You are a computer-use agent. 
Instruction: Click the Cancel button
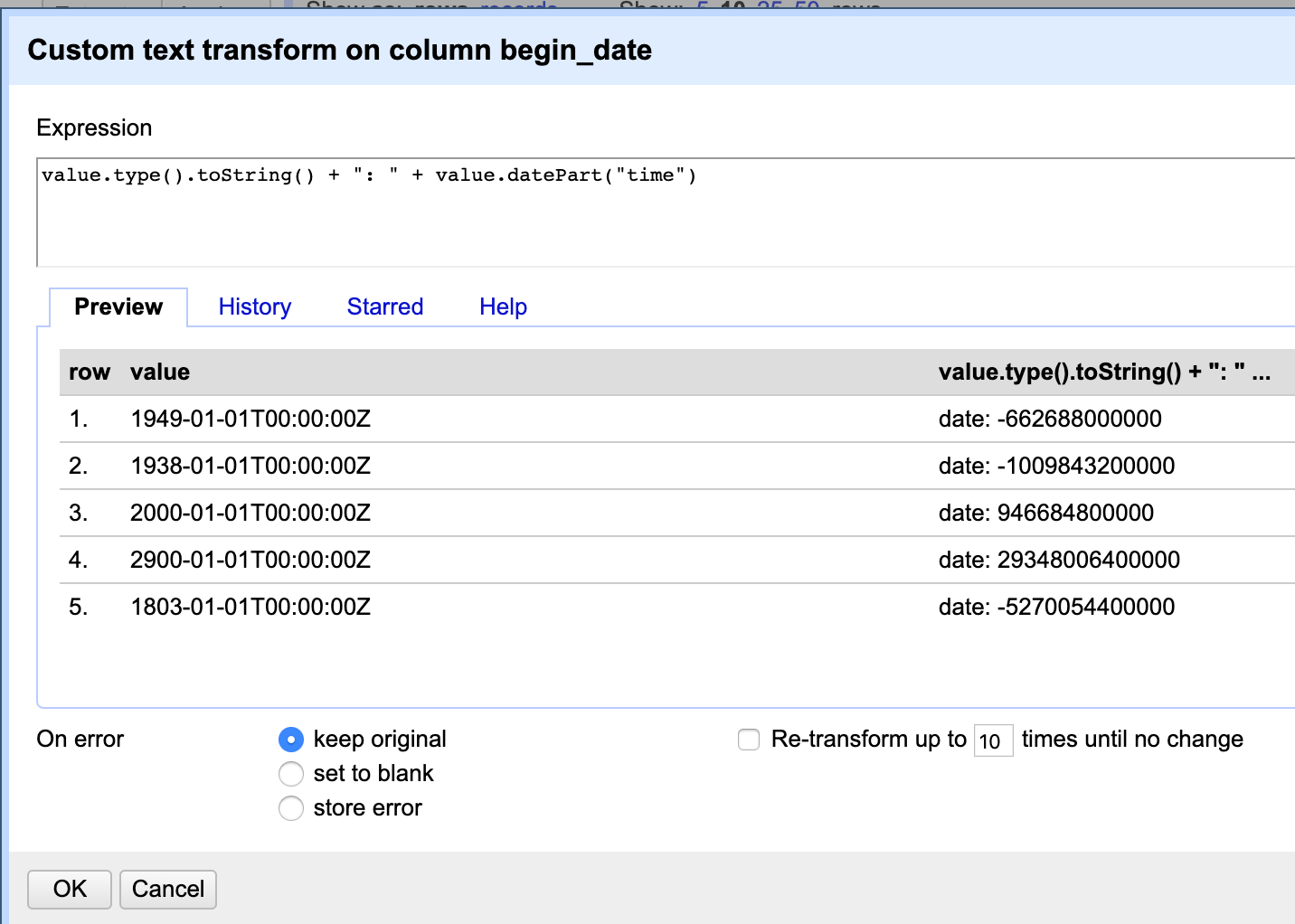[168, 889]
